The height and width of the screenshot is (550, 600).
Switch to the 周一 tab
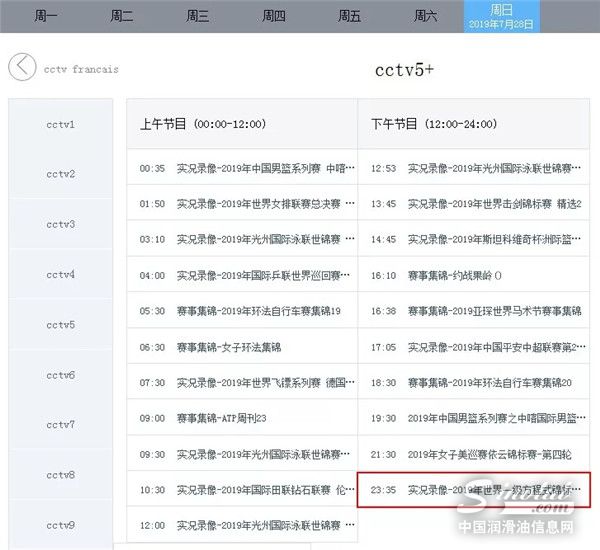pyautogui.click(x=45, y=16)
